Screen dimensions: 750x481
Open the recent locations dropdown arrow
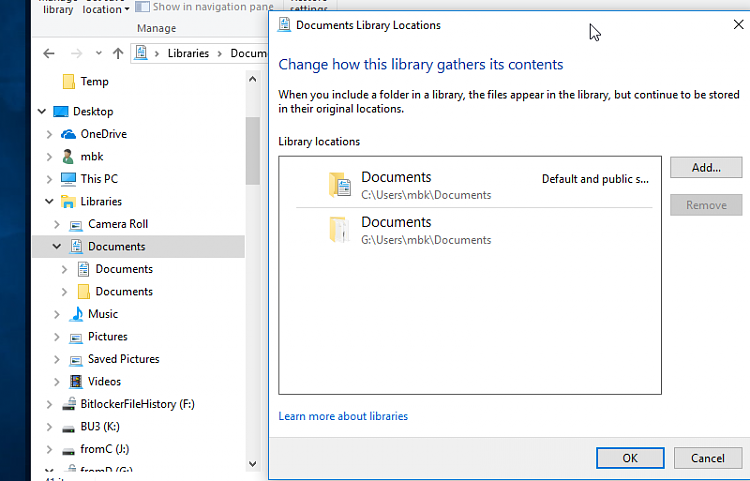pyautogui.click(x=98, y=53)
